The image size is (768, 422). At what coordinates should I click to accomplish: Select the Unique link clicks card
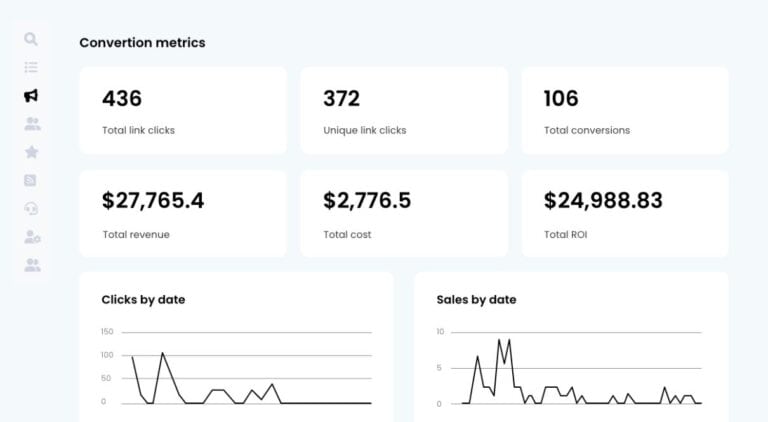pyautogui.click(x=404, y=111)
